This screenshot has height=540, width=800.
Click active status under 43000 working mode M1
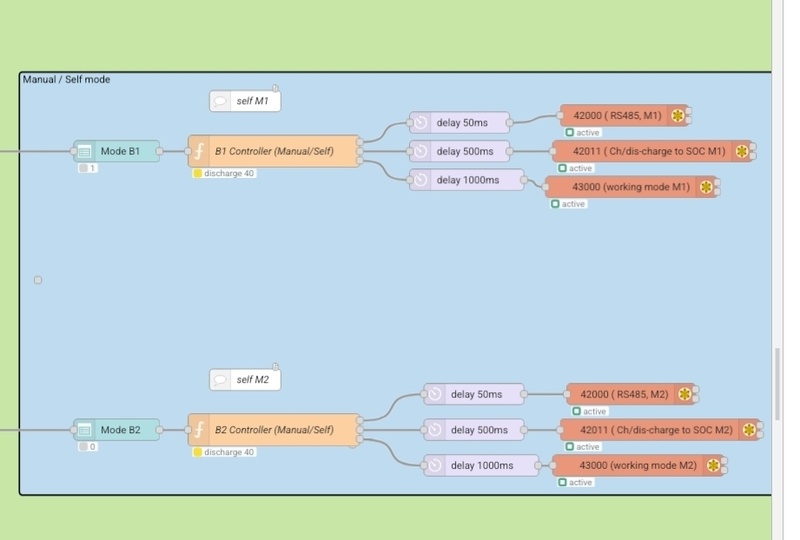tap(568, 204)
